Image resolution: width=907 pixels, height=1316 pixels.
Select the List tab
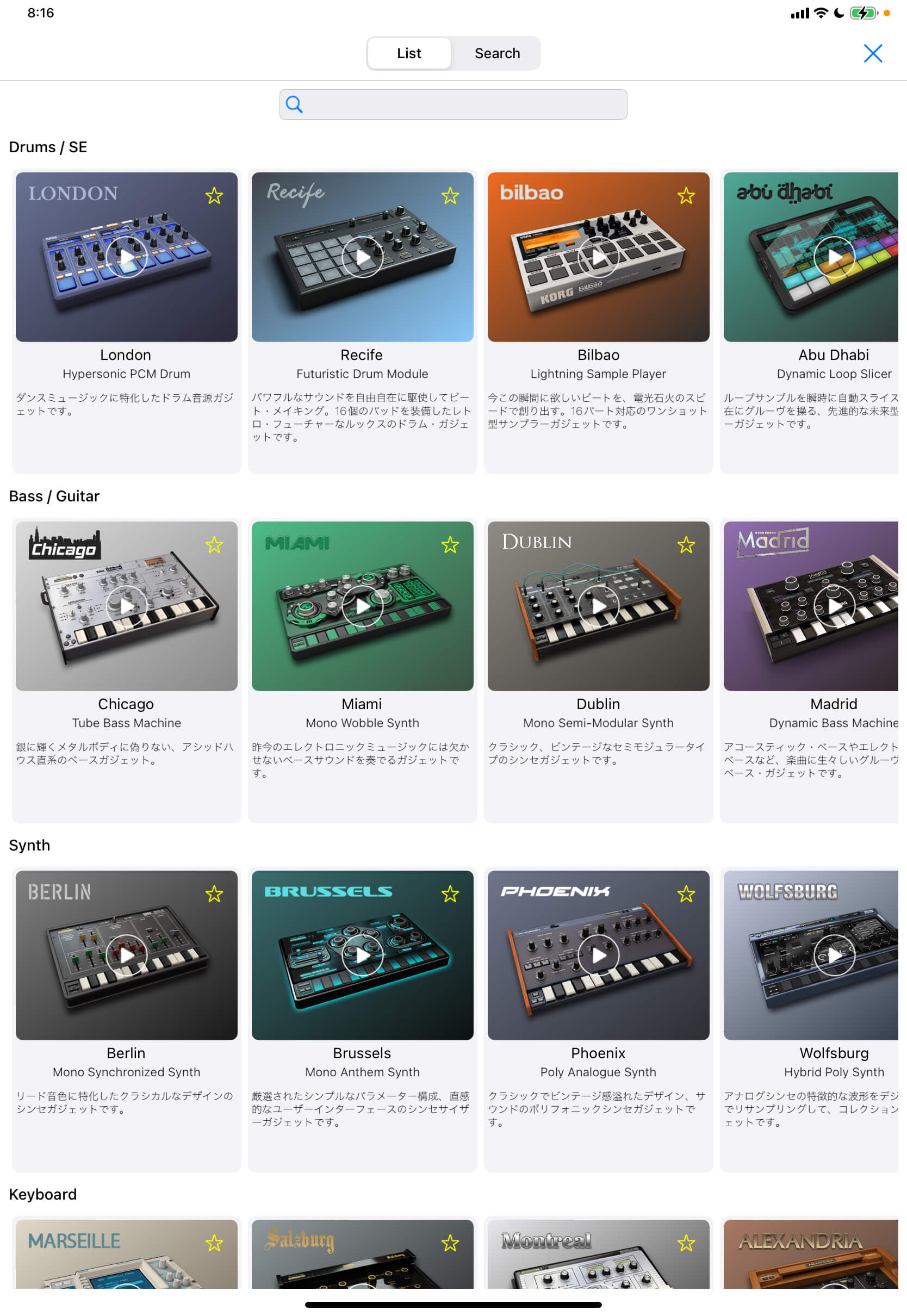click(x=409, y=53)
